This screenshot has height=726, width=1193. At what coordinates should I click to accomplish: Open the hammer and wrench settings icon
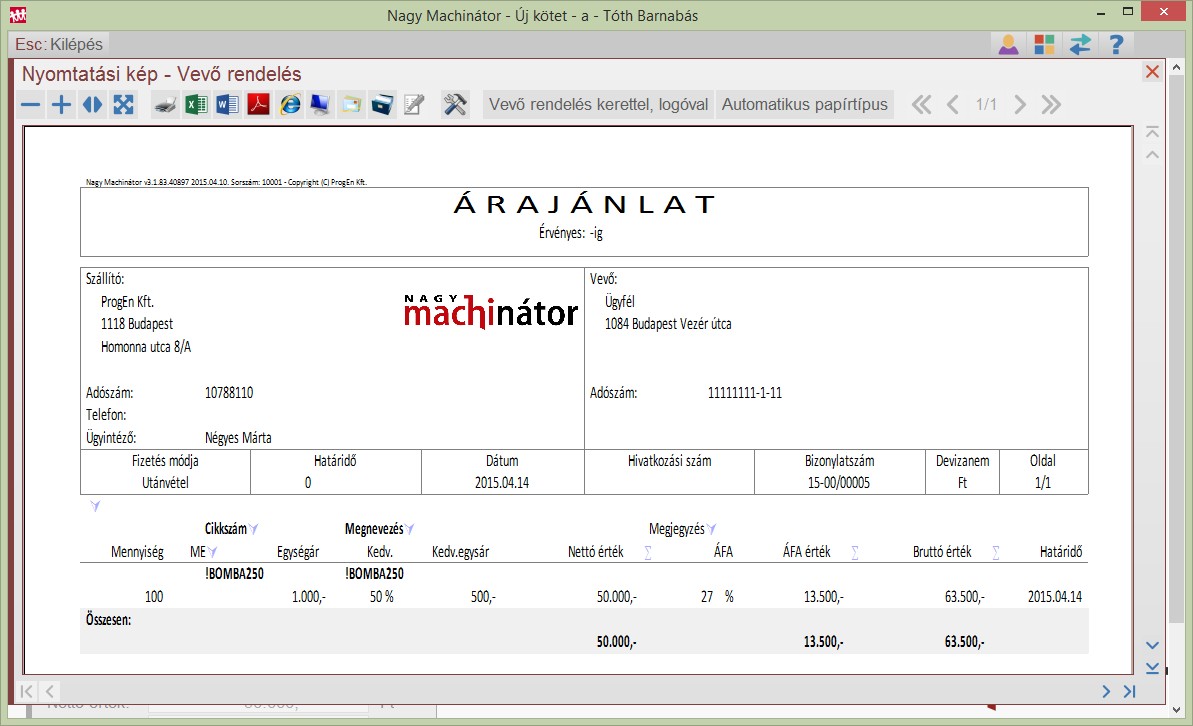(x=455, y=105)
